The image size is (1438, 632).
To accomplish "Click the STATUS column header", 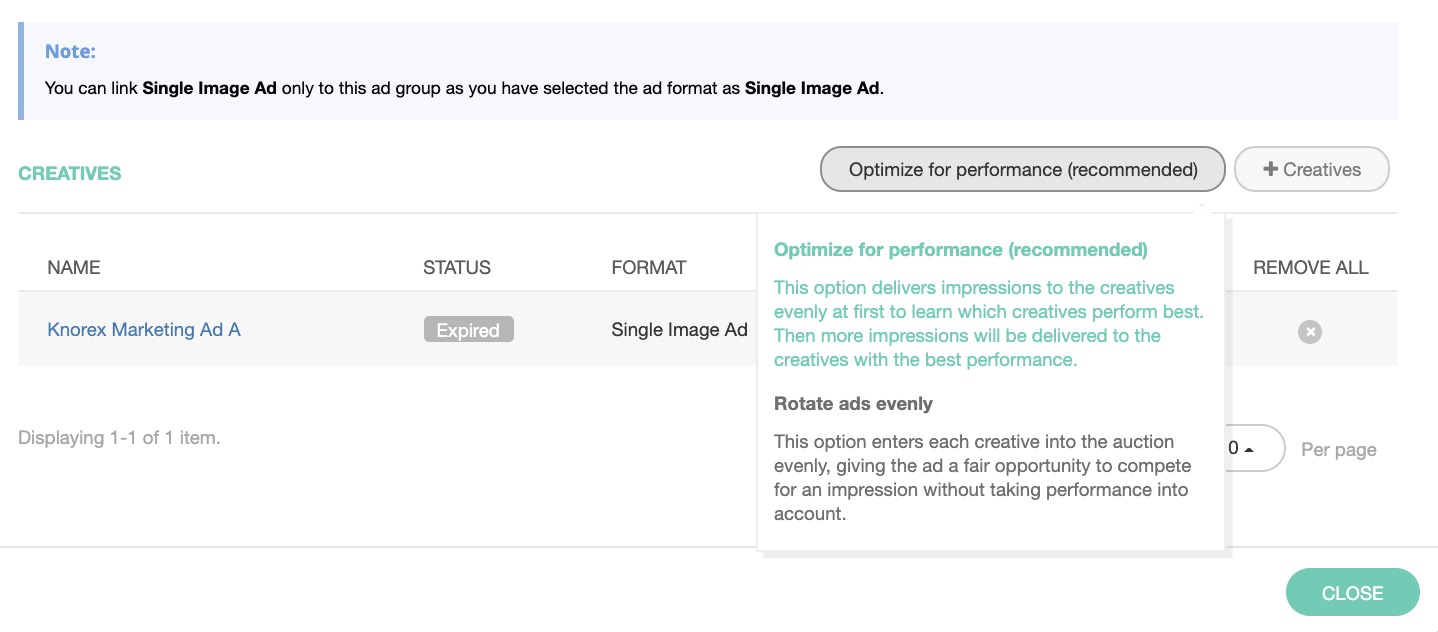I will pos(457,267).
